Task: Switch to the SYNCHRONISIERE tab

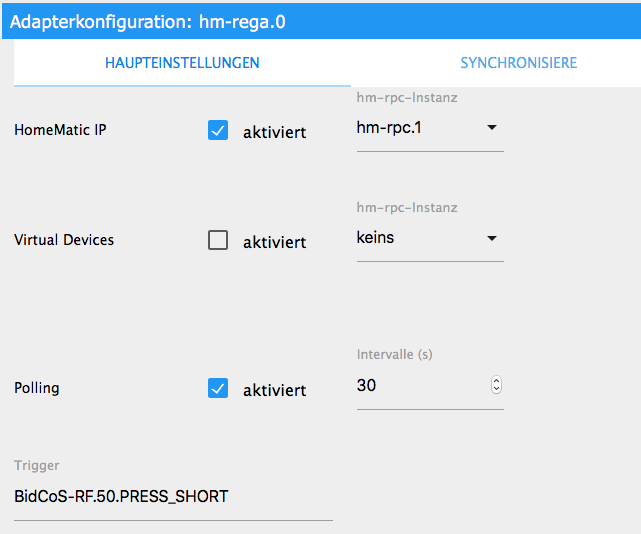Action: [x=518, y=63]
